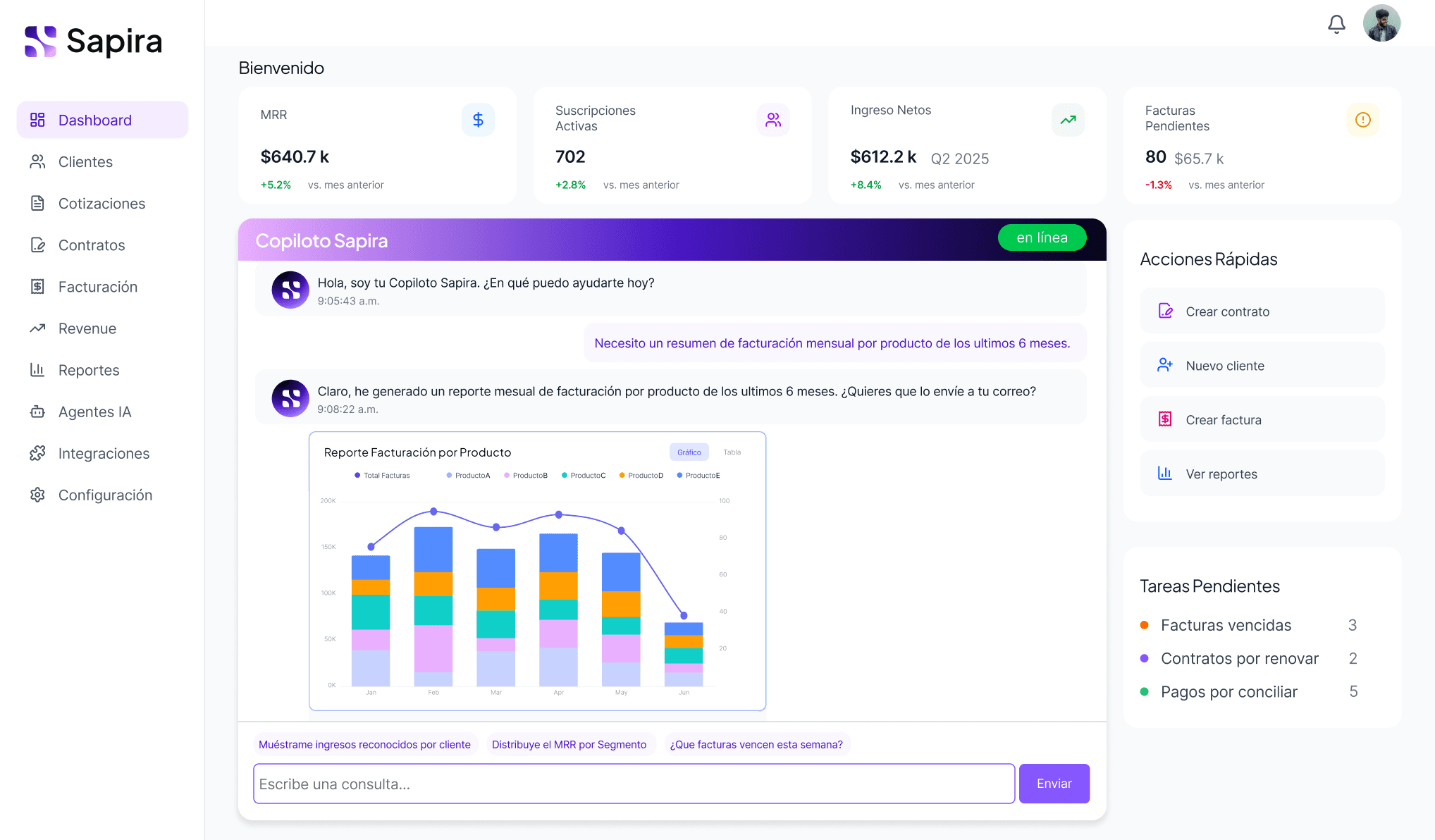The width and height of the screenshot is (1435, 840).
Task: Click the Revenue trend arrow icon
Action: [37, 328]
